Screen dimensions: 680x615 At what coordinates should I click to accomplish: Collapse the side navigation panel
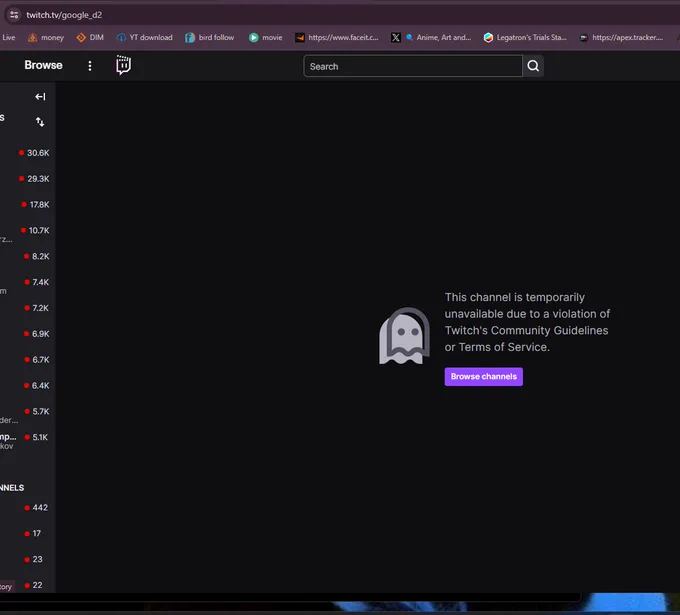point(40,97)
